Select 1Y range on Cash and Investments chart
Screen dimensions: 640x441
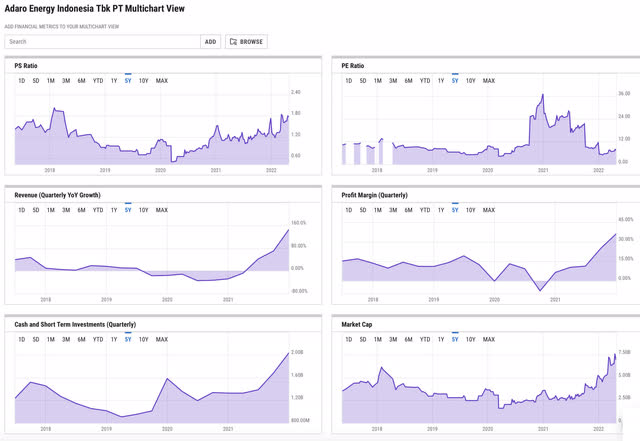click(x=114, y=339)
